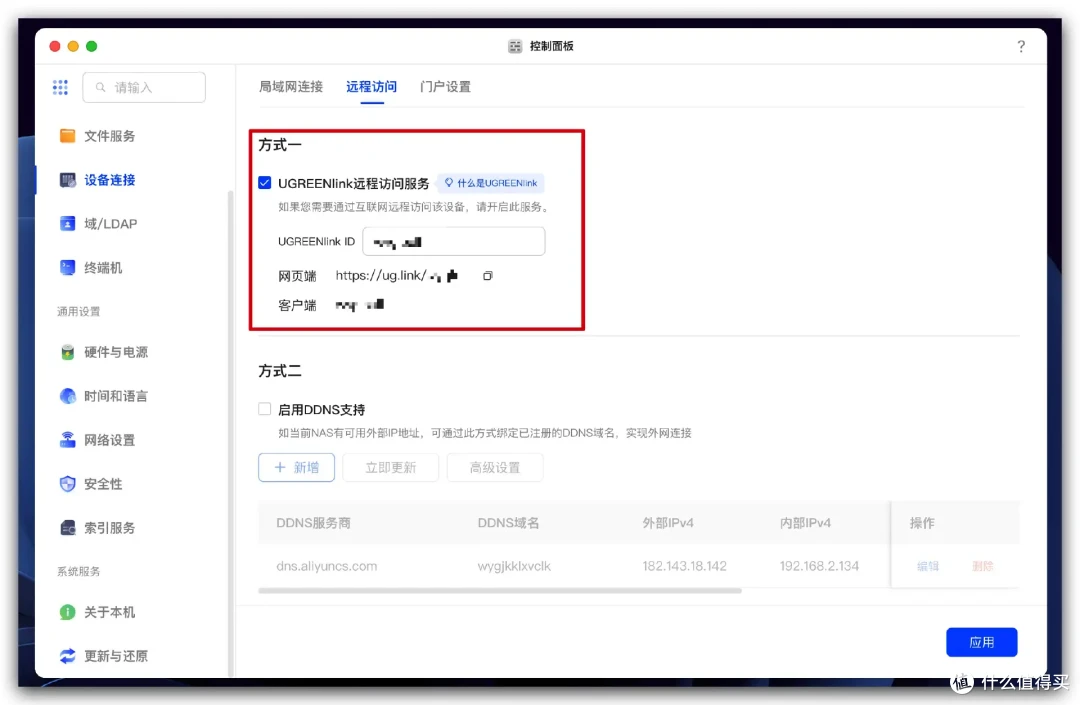Click the wygjkklxvclk domain cell
This screenshot has width=1080, height=705.
(514, 566)
